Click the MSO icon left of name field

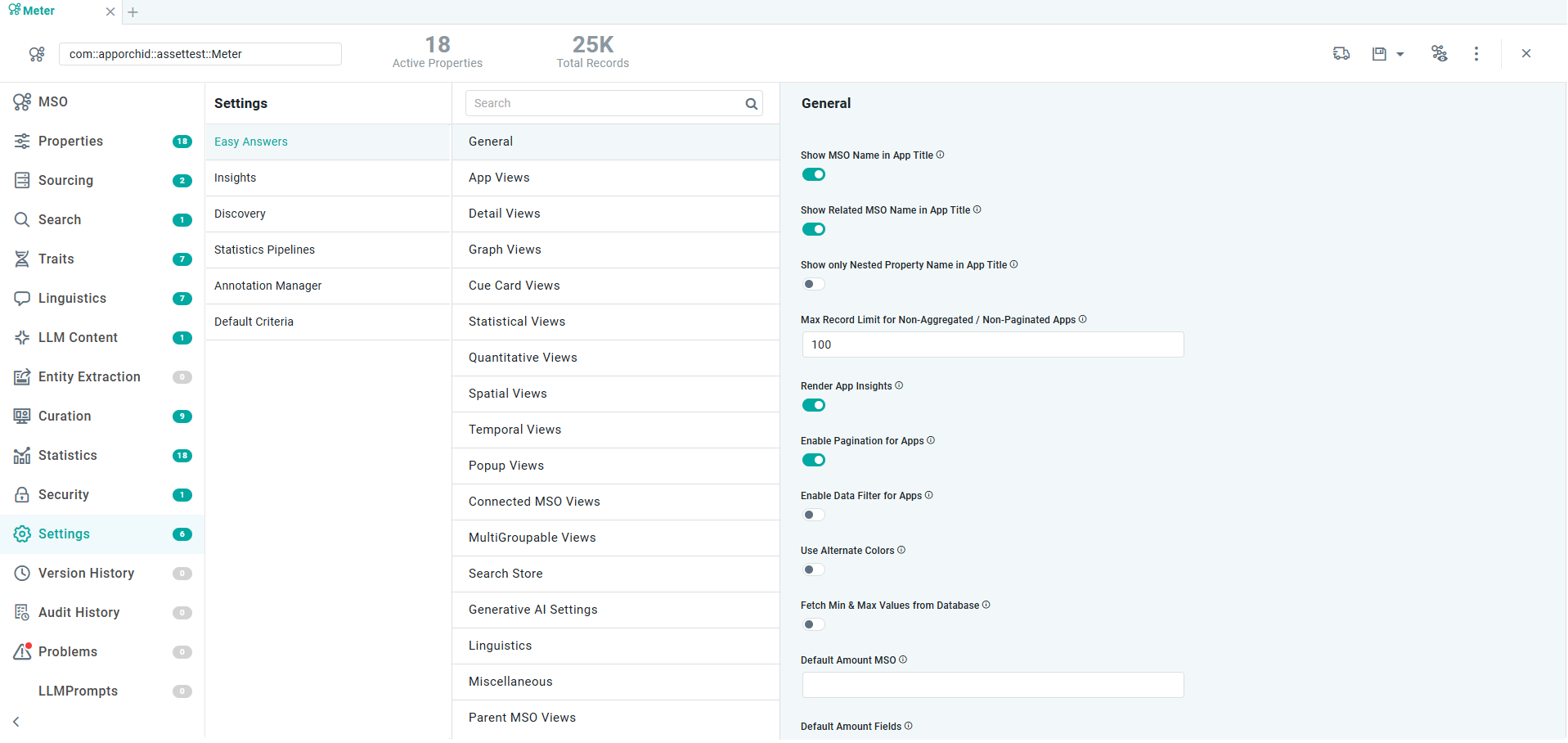point(37,54)
